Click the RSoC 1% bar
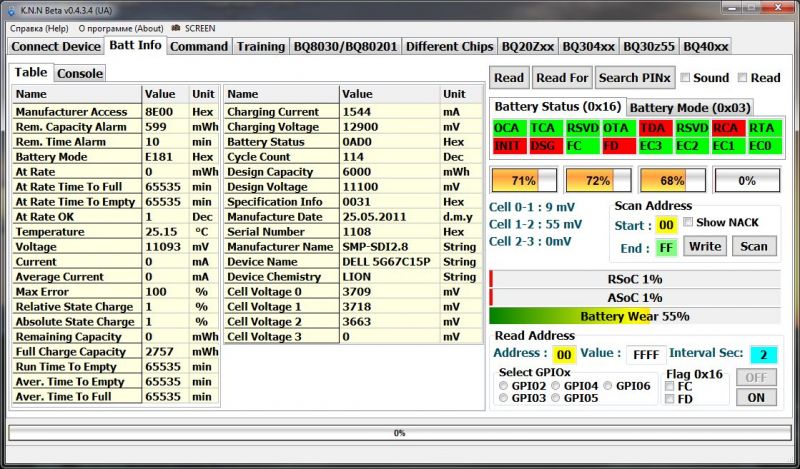Viewport: 800px width, 469px height. pyautogui.click(x=635, y=280)
